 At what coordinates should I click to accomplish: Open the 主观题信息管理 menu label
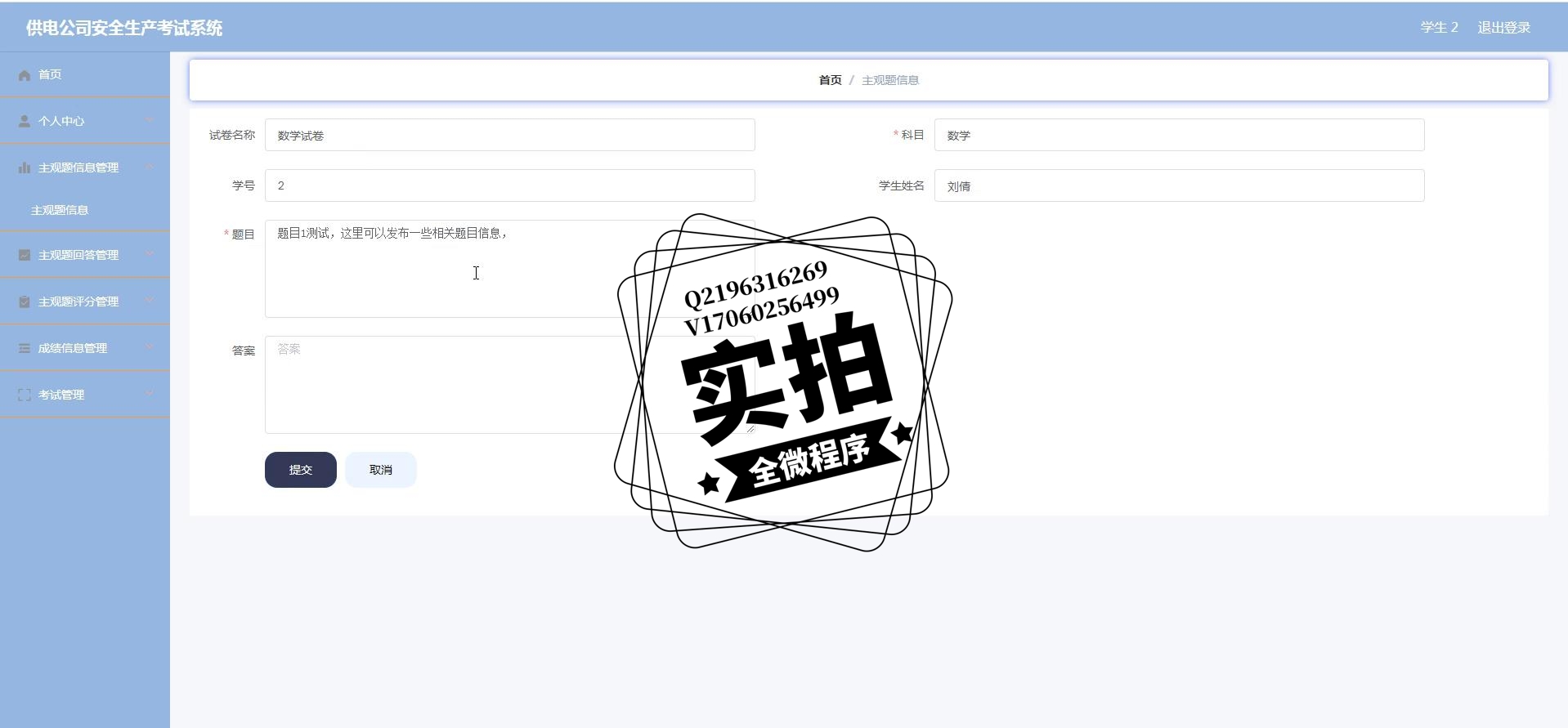78,167
